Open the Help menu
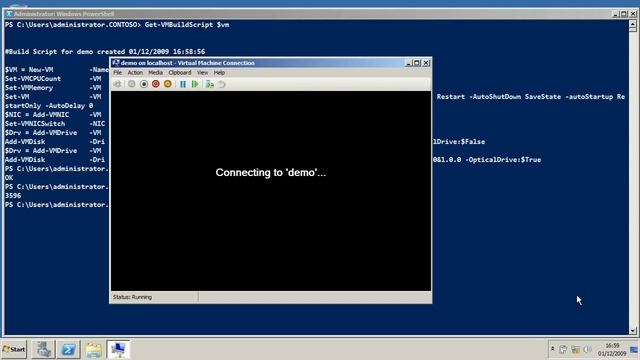The image size is (640, 360). click(x=219, y=73)
